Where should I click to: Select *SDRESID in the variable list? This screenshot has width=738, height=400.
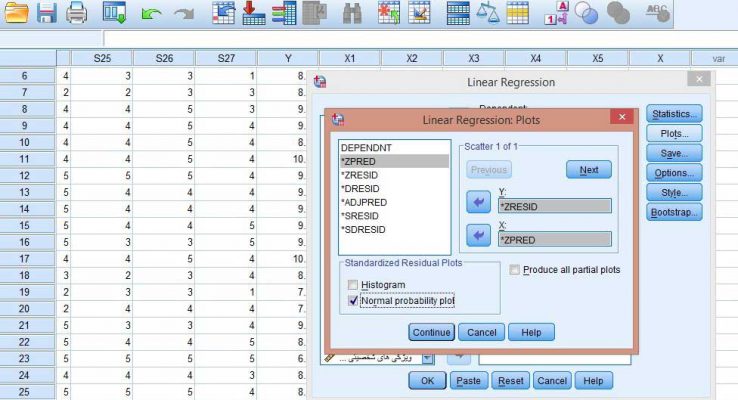(x=394, y=230)
